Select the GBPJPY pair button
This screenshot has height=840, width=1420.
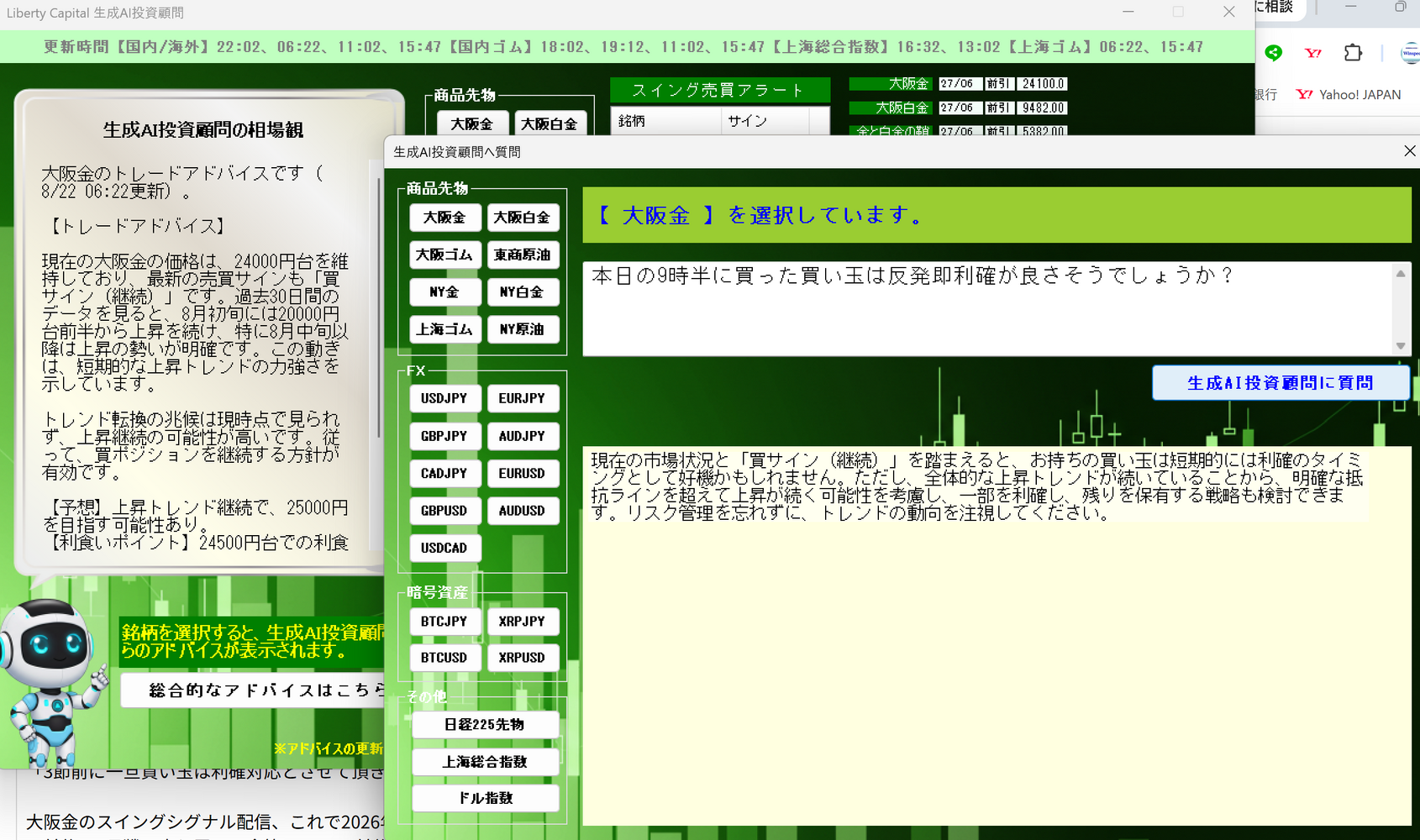(444, 436)
